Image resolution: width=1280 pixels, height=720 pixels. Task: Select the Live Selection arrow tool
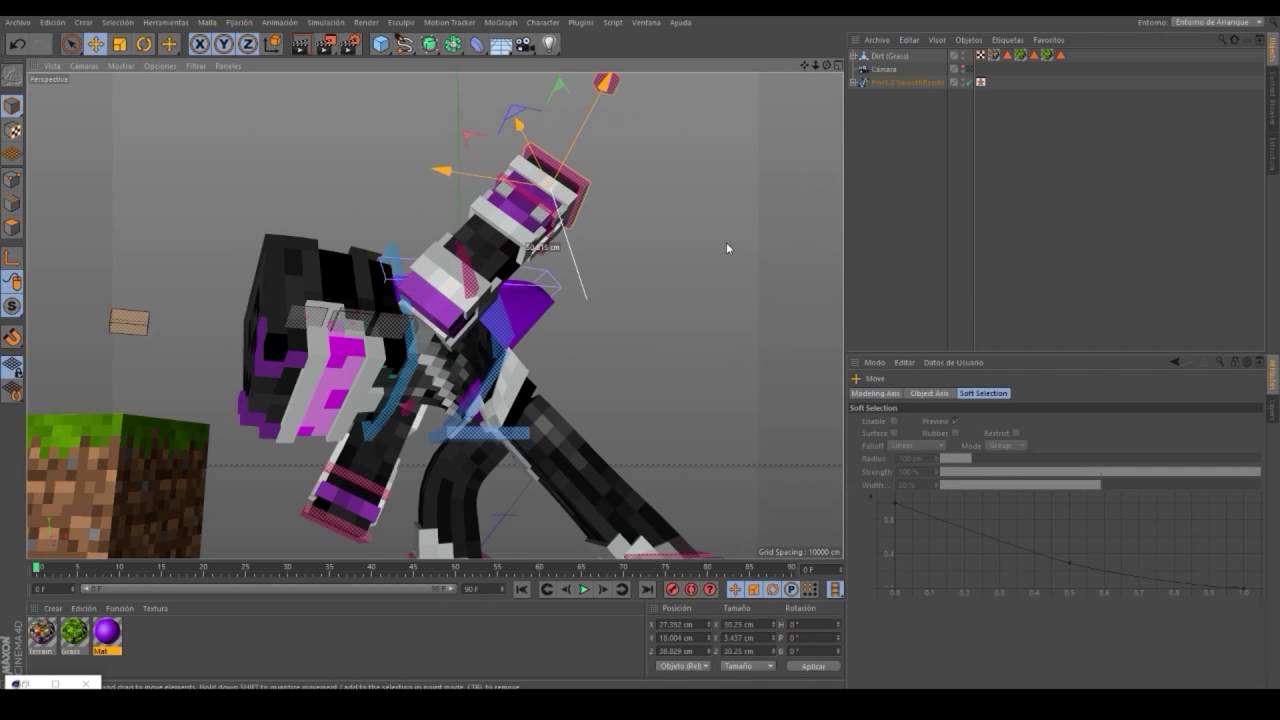pos(71,44)
